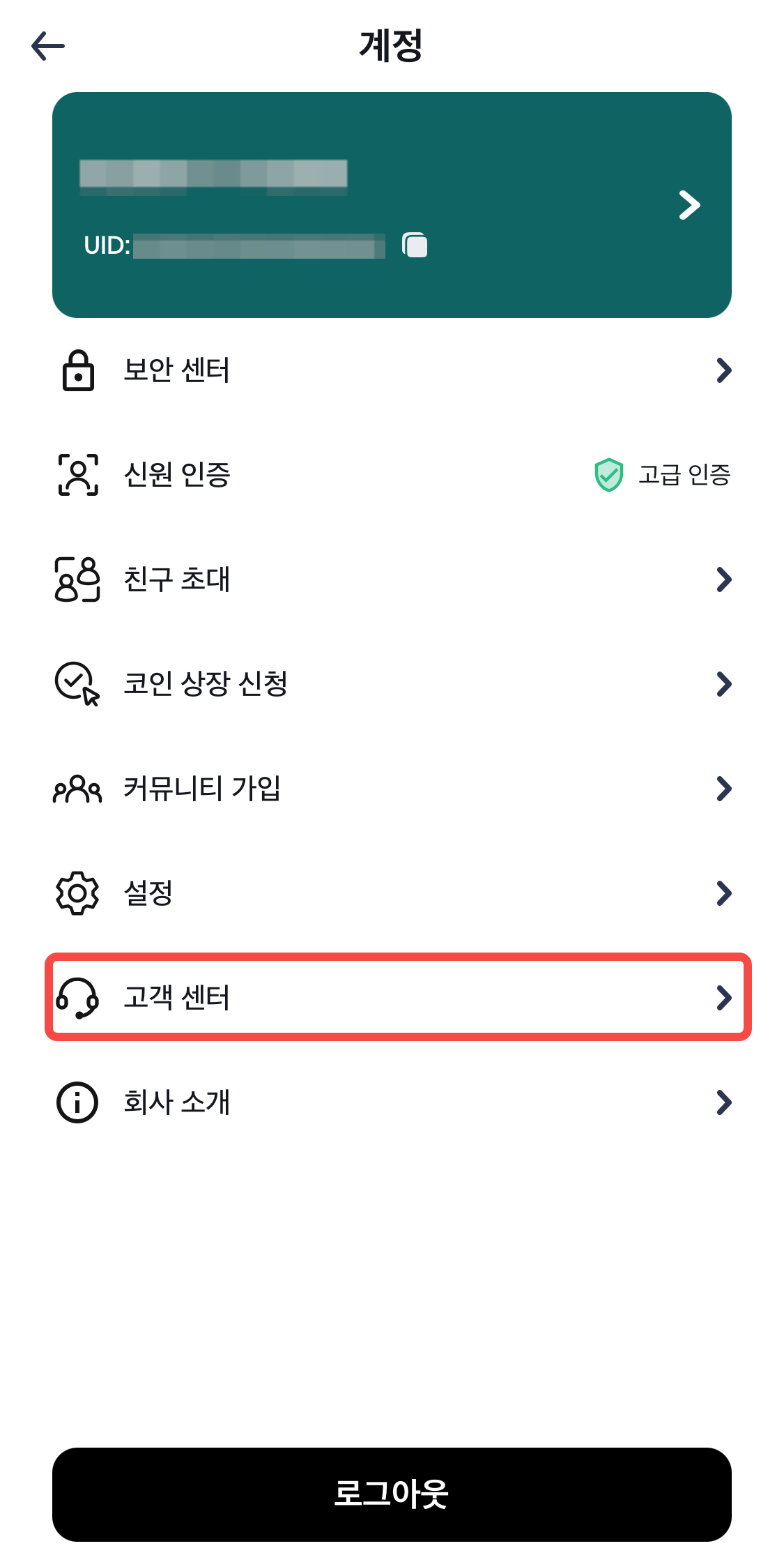Image resolution: width=784 pixels, height=1562 pixels.
Task: Expand 보안 센터 using its right chevron
Action: point(724,370)
